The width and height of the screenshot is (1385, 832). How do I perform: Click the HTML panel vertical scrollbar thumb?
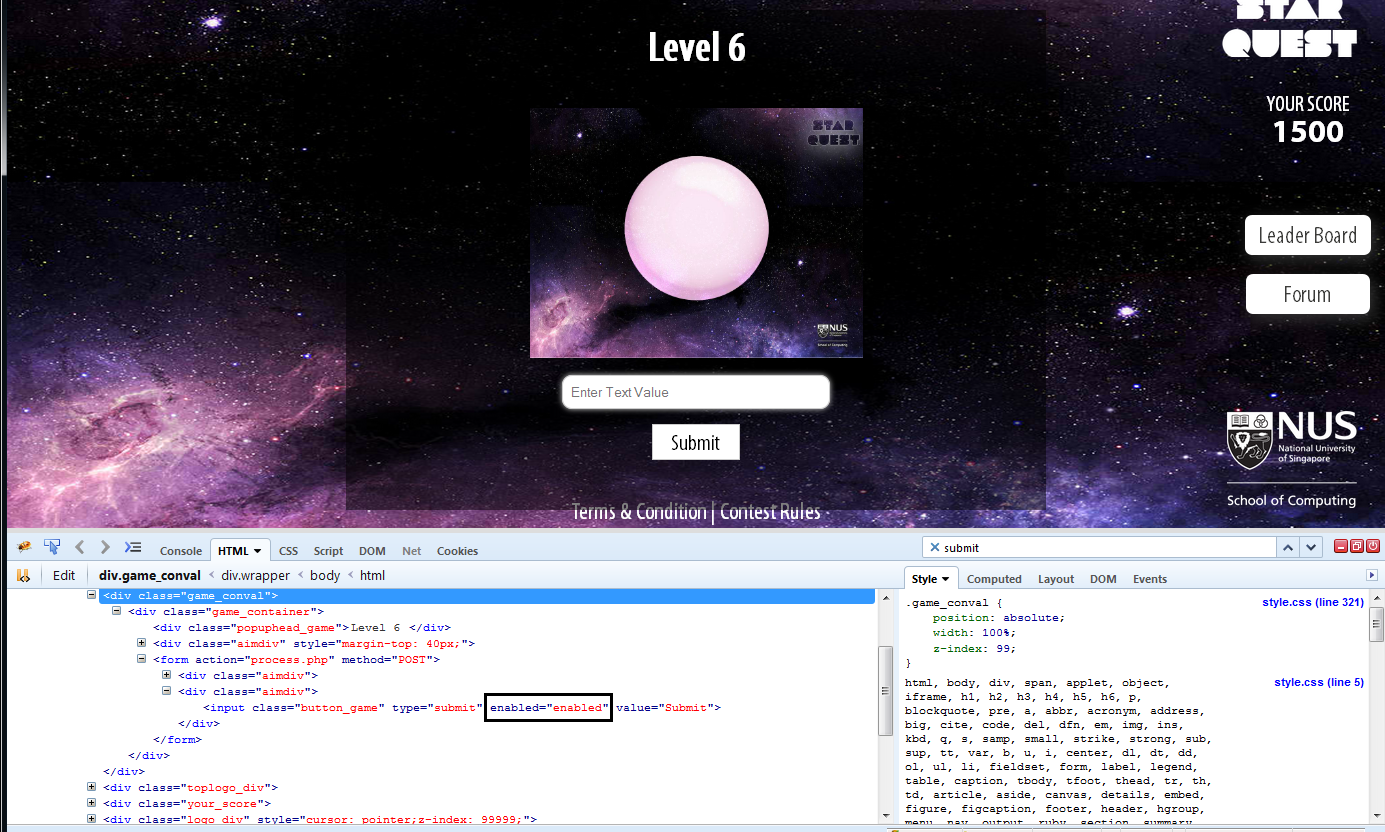(884, 691)
